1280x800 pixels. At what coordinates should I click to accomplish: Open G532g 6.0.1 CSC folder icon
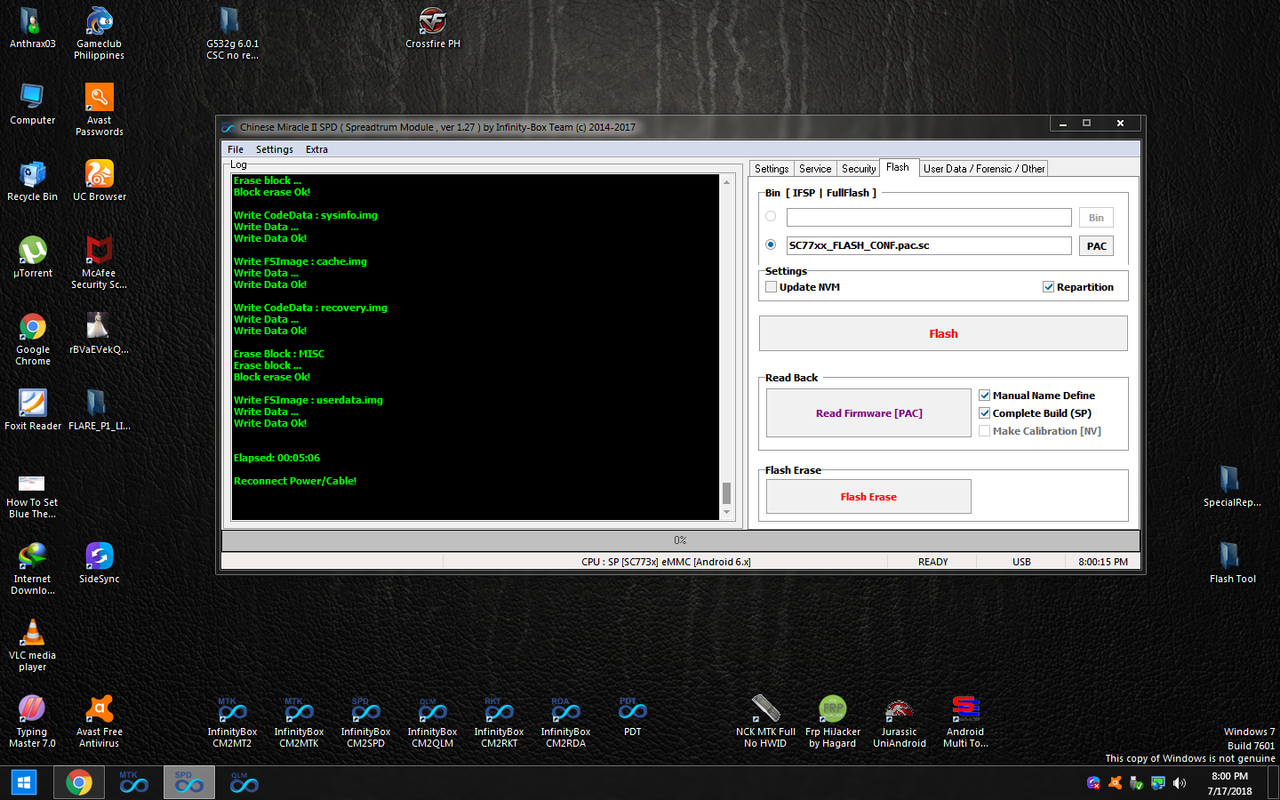point(232,32)
